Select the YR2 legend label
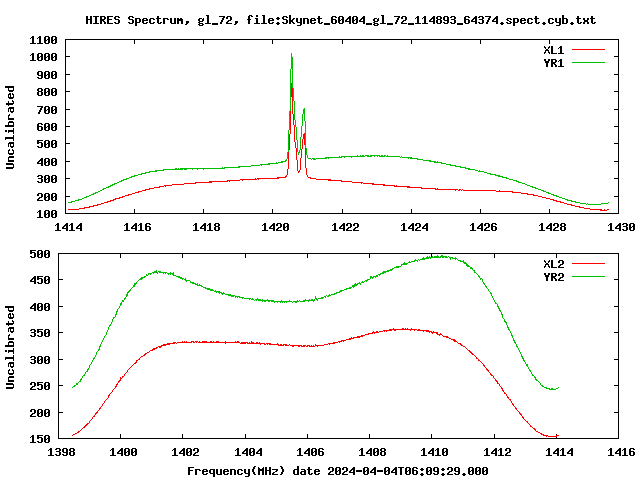The height and width of the screenshot is (480, 640). click(x=553, y=277)
